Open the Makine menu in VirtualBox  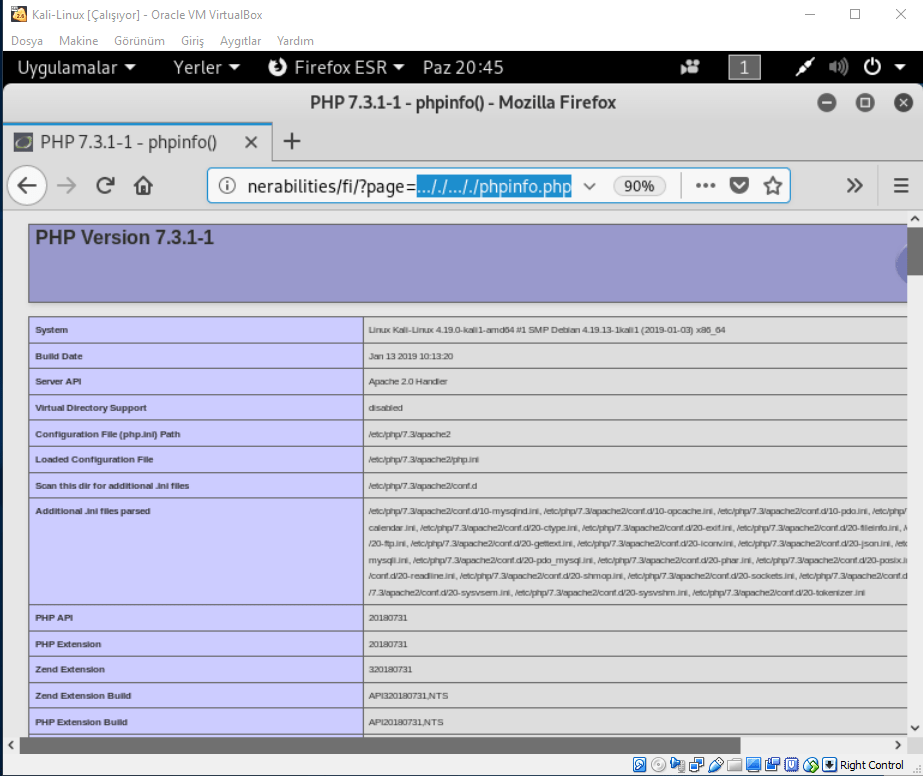point(78,41)
